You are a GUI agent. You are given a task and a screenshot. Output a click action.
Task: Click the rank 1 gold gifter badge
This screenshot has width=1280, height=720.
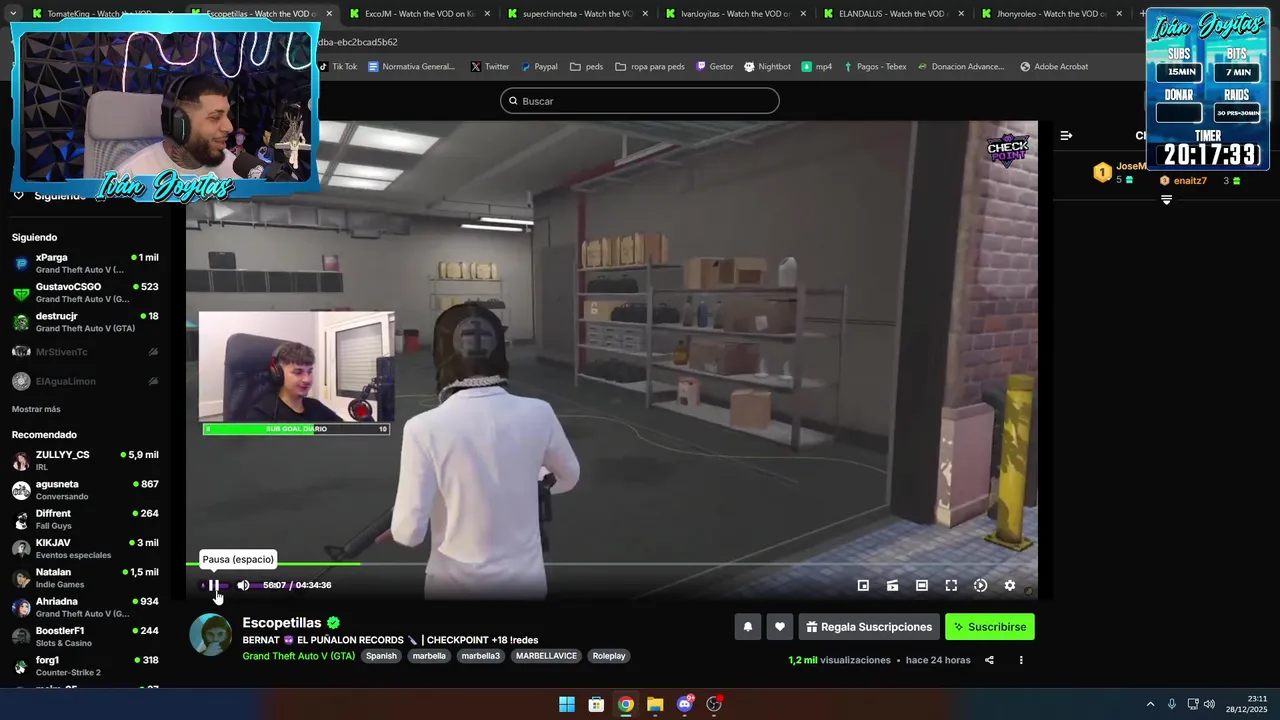tap(1102, 173)
